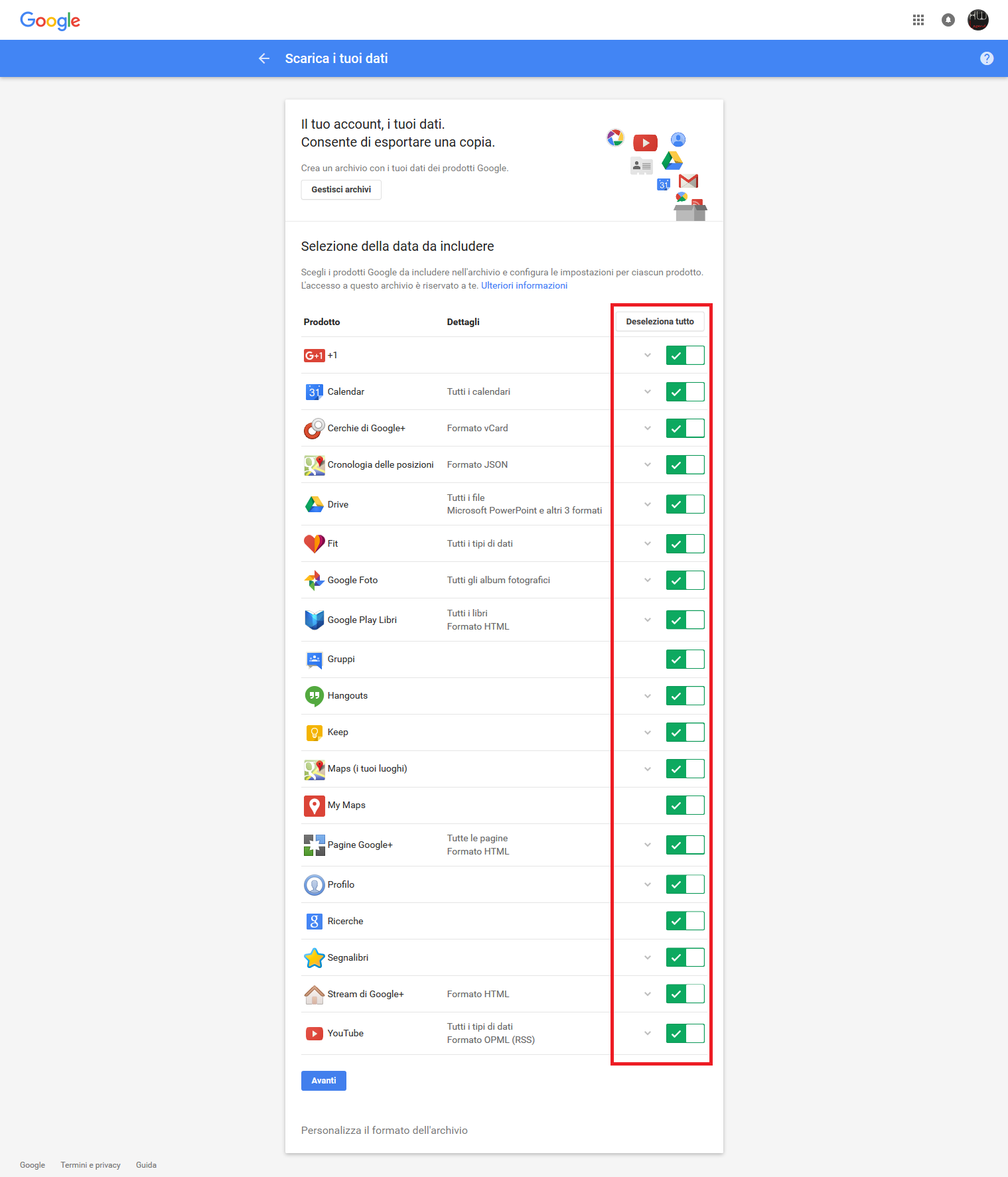Open the help question mark icon
Viewport: 1008px width, 1177px height.
987,58
